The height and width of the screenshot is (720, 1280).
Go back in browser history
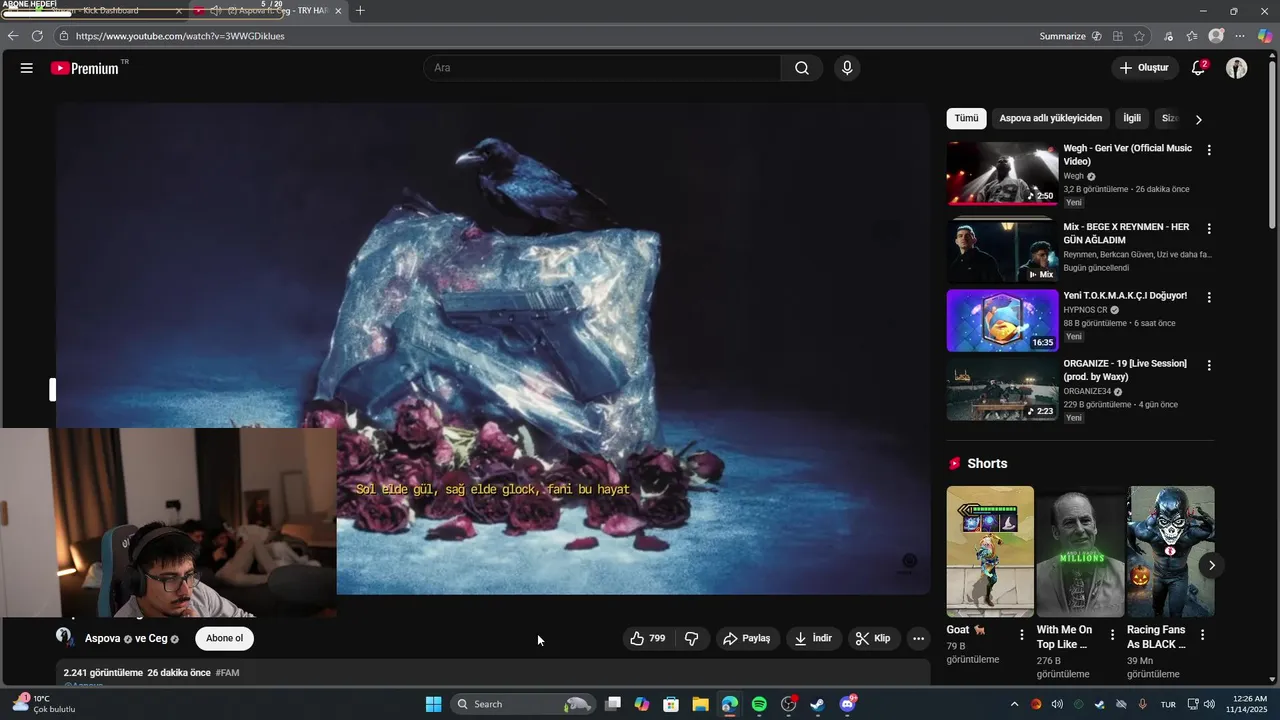pyautogui.click(x=13, y=36)
